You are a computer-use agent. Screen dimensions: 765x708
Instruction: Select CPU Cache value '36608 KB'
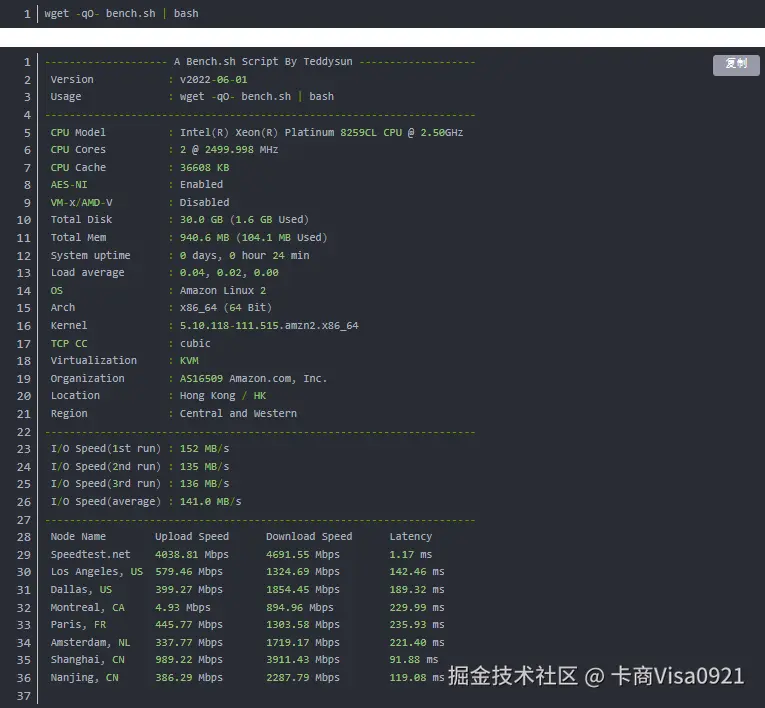click(x=204, y=168)
